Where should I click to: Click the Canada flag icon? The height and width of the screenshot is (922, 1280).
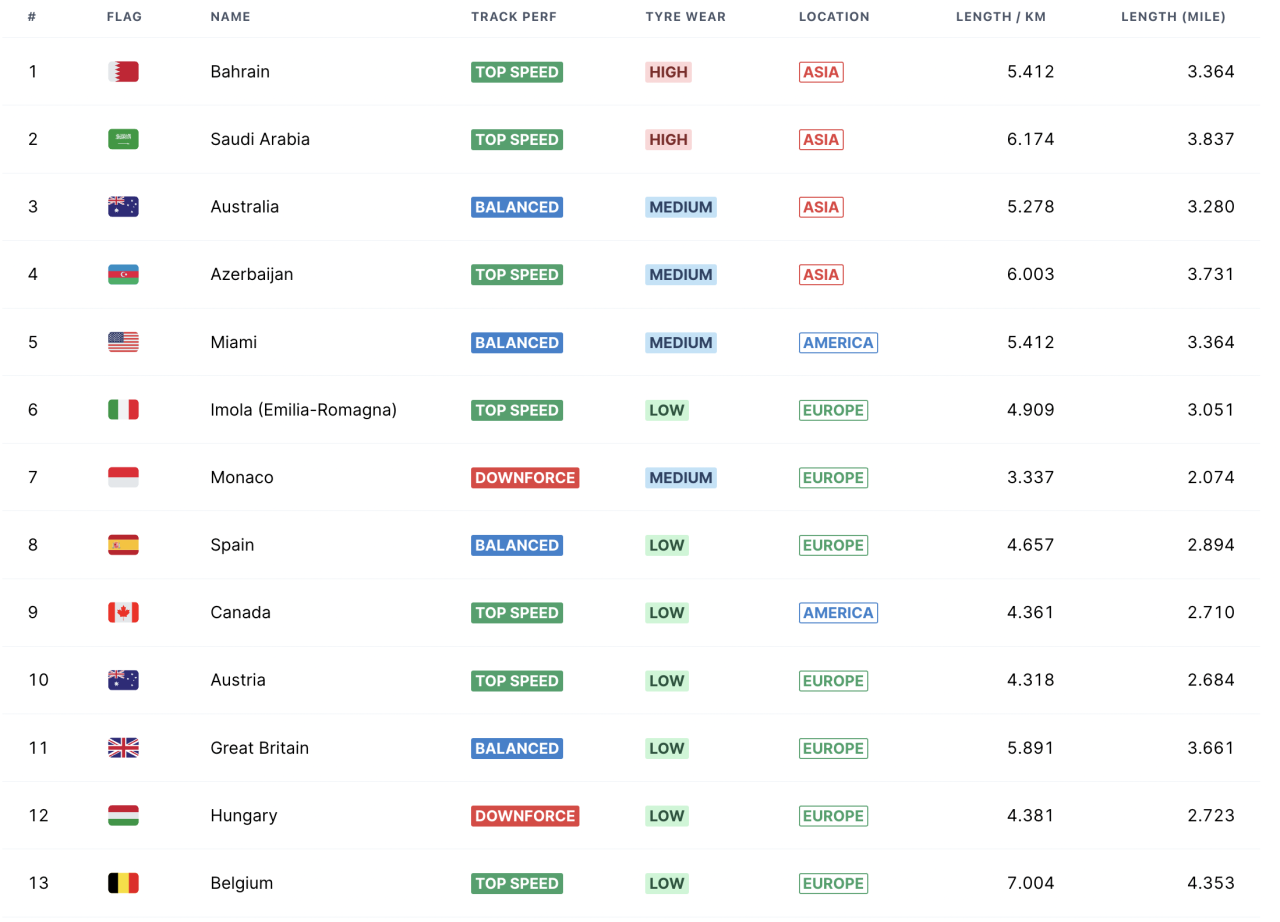(123, 612)
